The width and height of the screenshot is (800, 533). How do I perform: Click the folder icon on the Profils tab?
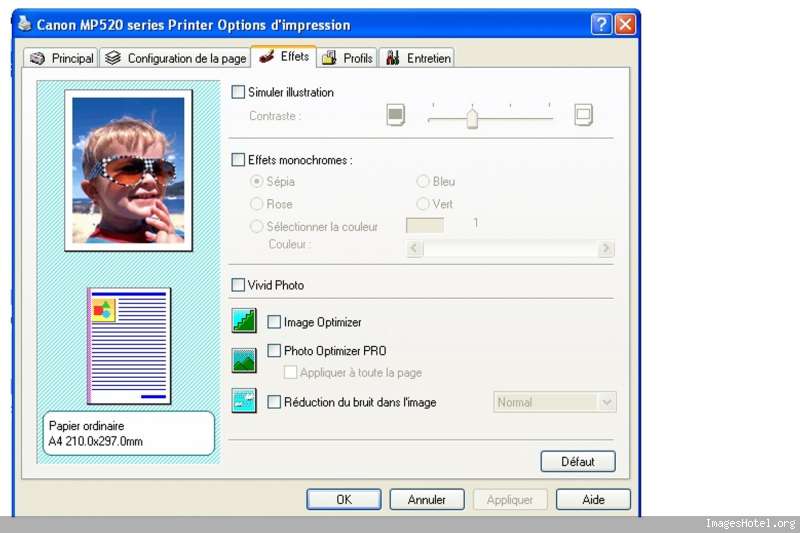[329, 58]
